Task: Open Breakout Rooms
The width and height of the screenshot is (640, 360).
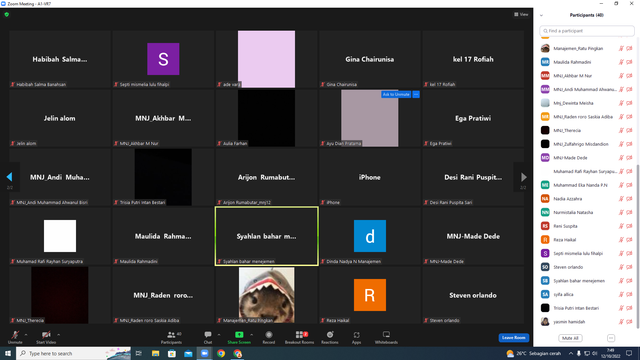Action: point(300,337)
